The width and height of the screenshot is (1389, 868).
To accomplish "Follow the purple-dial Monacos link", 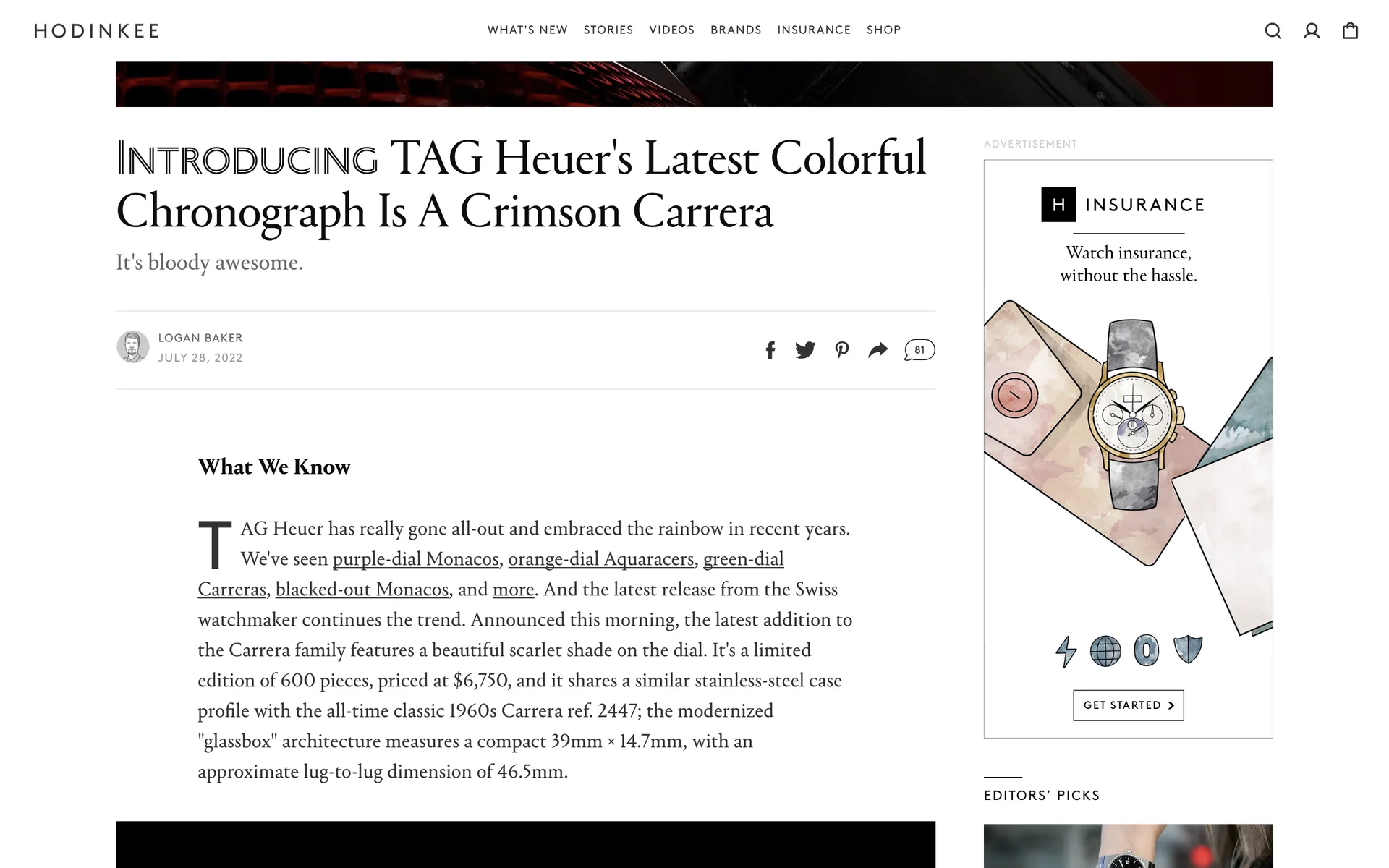I will coord(416,559).
